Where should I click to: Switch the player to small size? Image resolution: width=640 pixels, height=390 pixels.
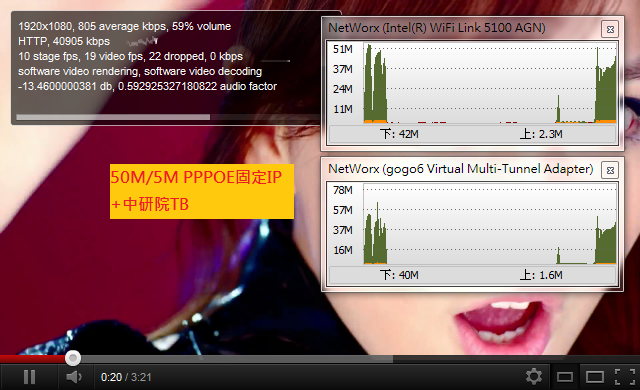(565, 377)
